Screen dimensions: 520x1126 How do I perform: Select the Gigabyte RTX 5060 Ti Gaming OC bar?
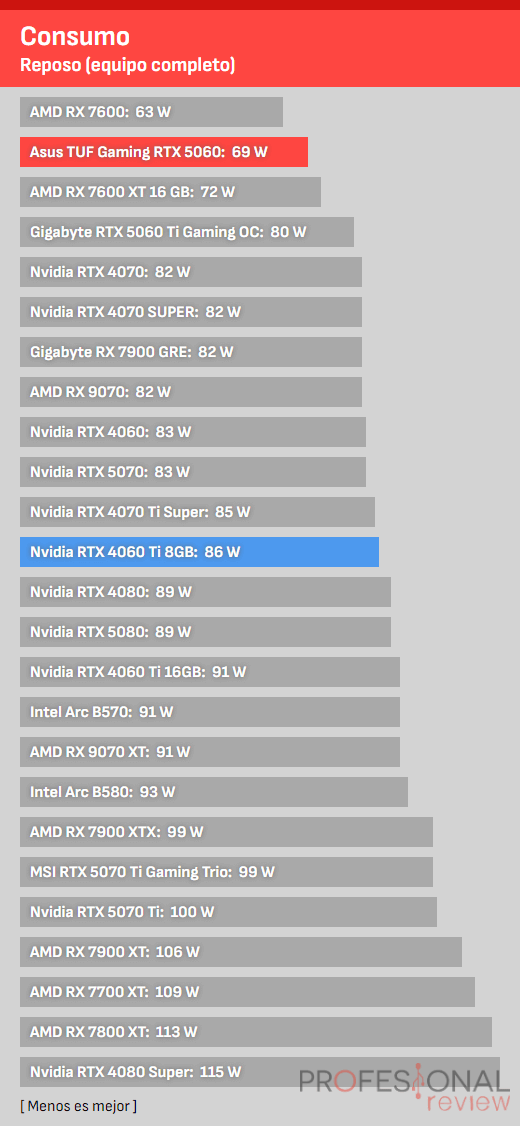tap(187, 232)
